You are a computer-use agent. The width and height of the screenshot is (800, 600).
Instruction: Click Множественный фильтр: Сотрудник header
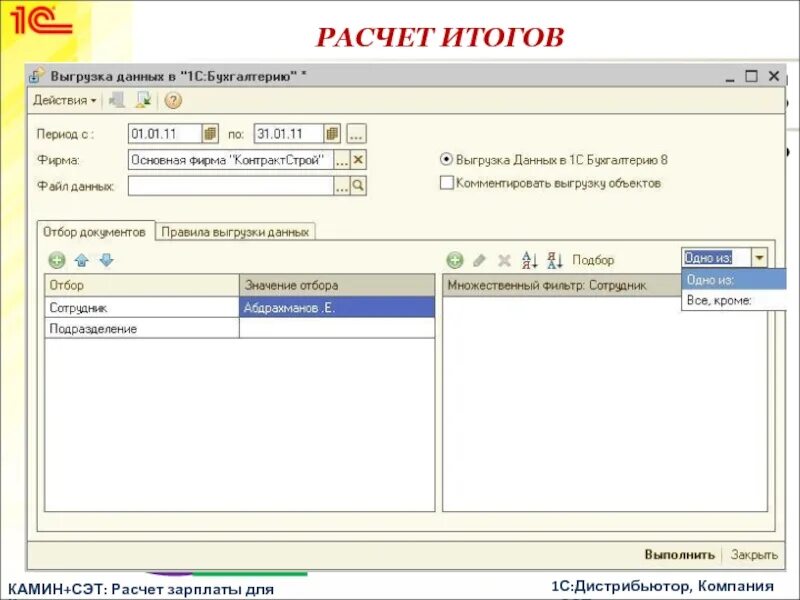point(562,285)
